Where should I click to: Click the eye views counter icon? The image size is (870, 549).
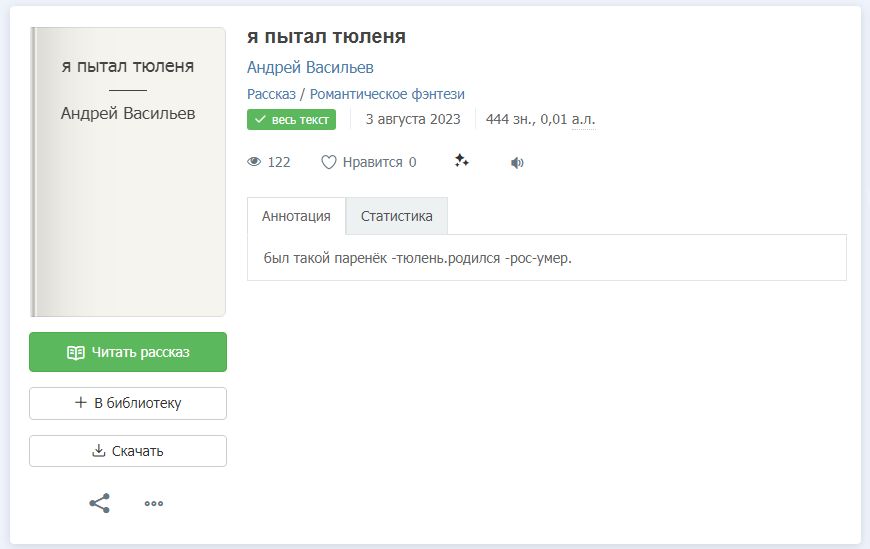[254, 162]
